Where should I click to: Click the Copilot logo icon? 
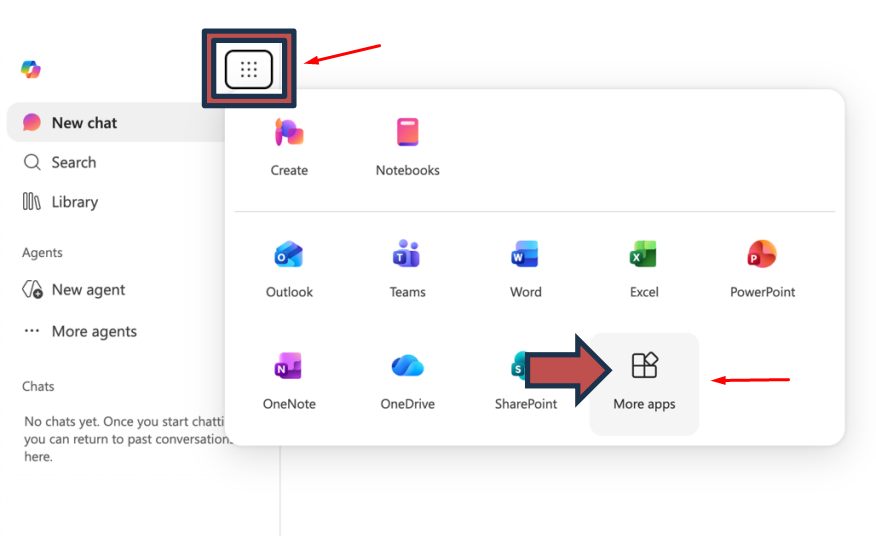[x=31, y=69]
